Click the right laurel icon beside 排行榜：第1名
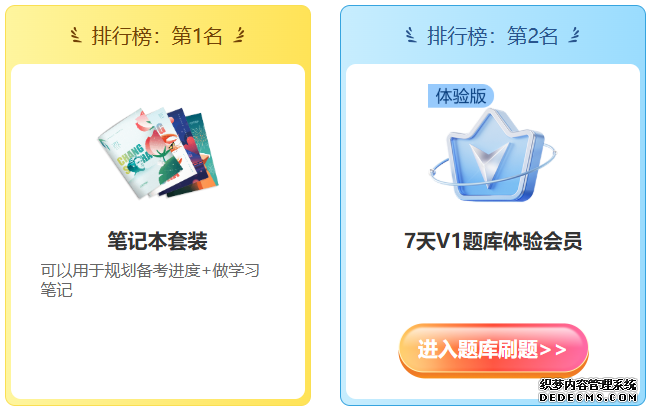The image size is (648, 412). [239, 35]
